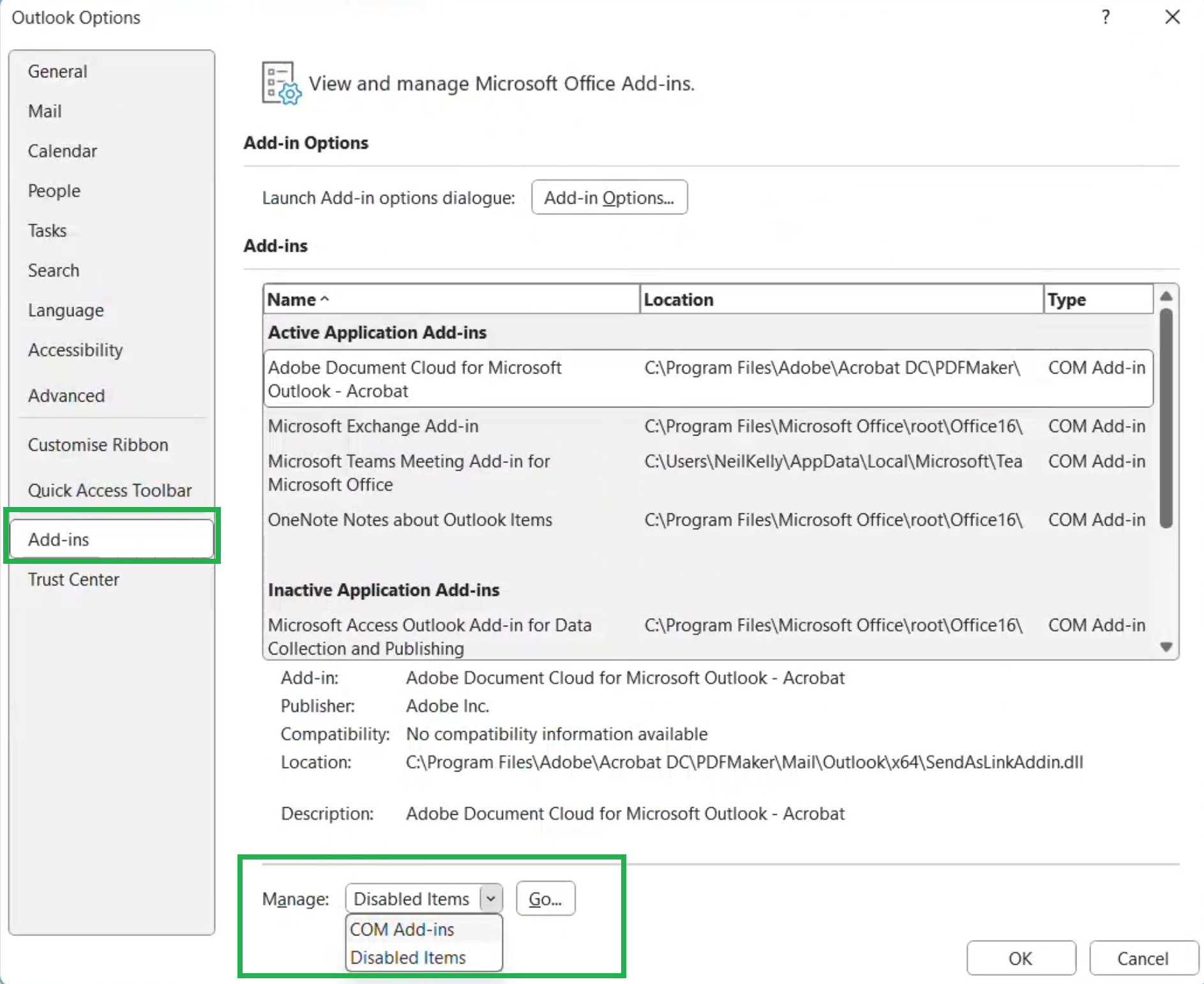Open the Quick Access Toolbar category

tap(110, 490)
